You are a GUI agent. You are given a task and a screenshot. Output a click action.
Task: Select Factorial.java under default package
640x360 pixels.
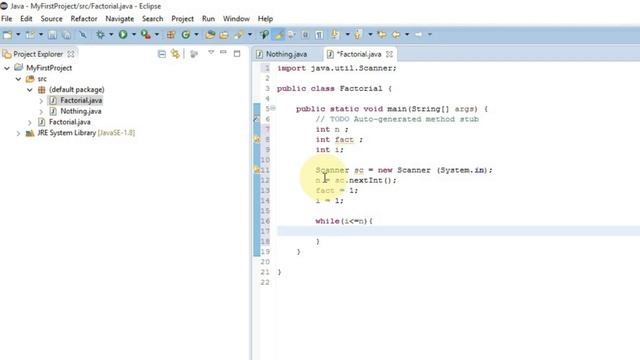point(81,100)
